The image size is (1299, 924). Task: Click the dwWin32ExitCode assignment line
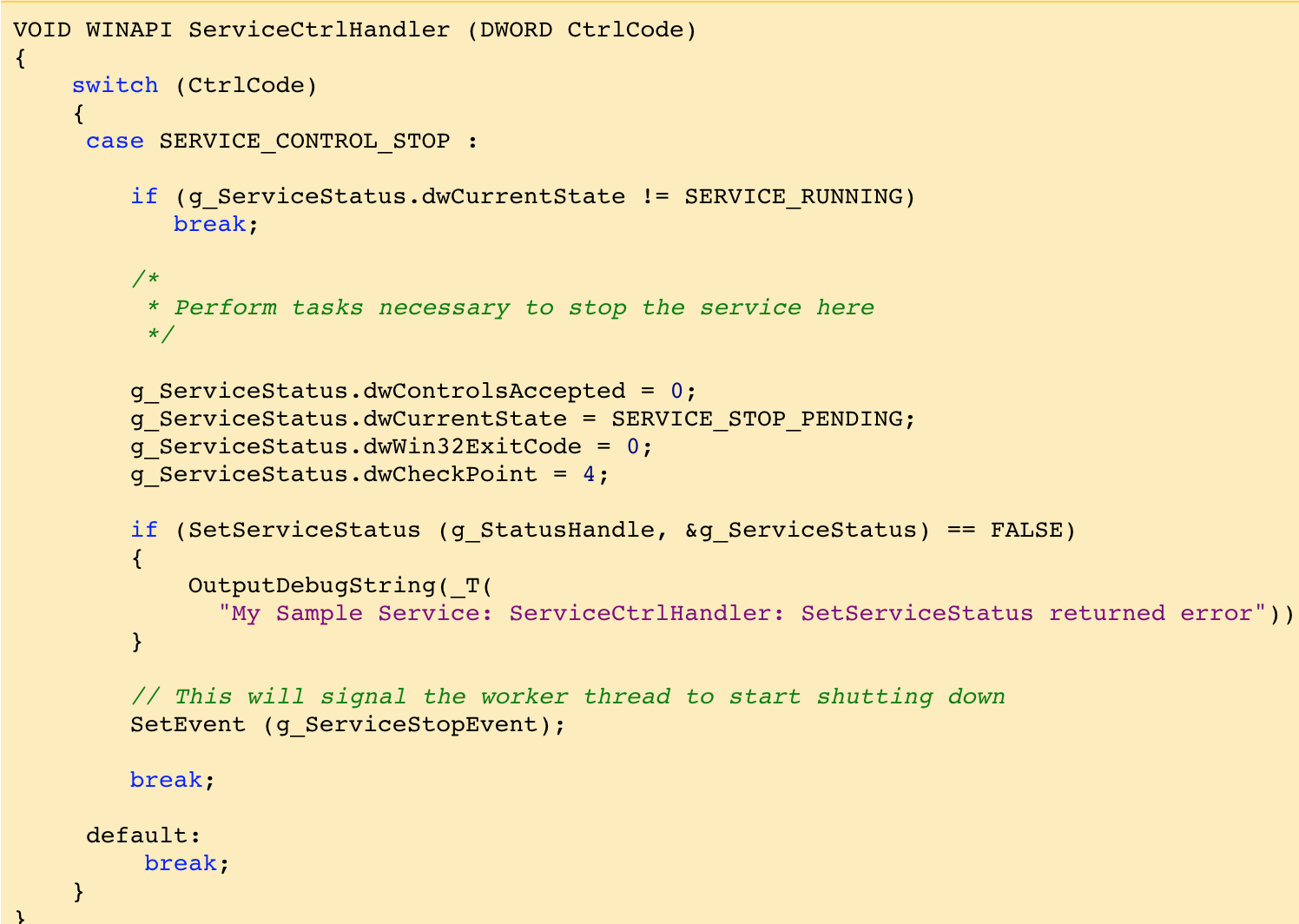[x=392, y=446]
